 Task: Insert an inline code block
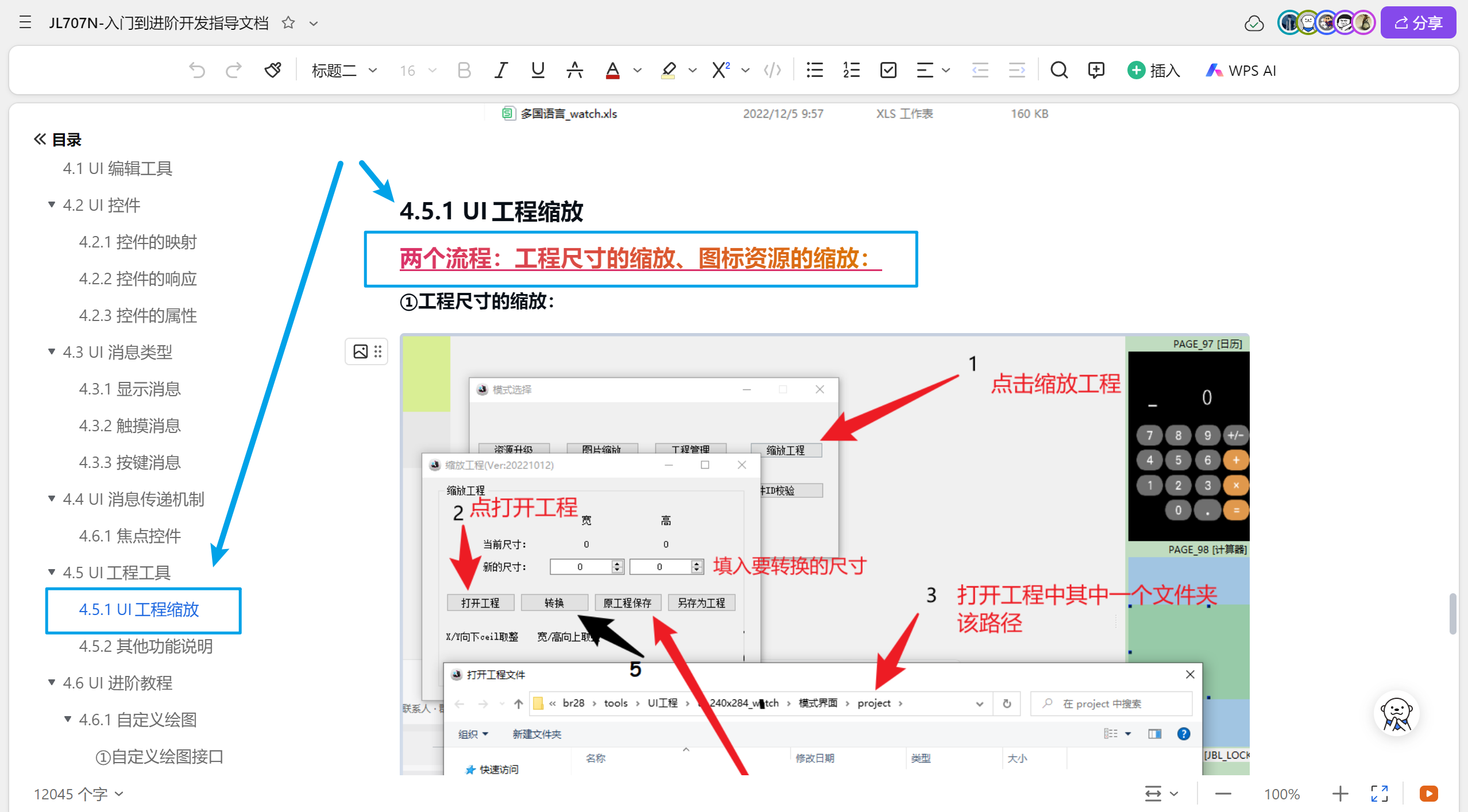pyautogui.click(x=772, y=71)
